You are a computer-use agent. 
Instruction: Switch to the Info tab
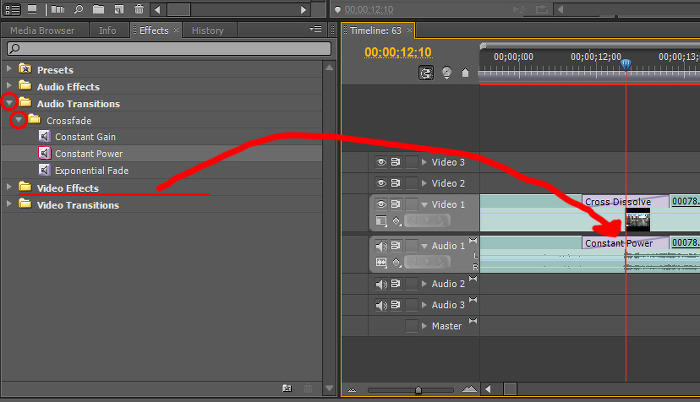[x=108, y=30]
